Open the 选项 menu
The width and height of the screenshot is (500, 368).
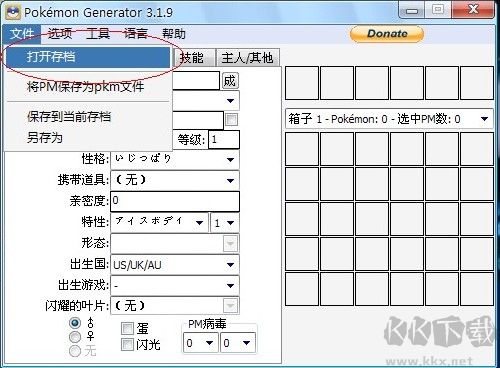coord(60,34)
